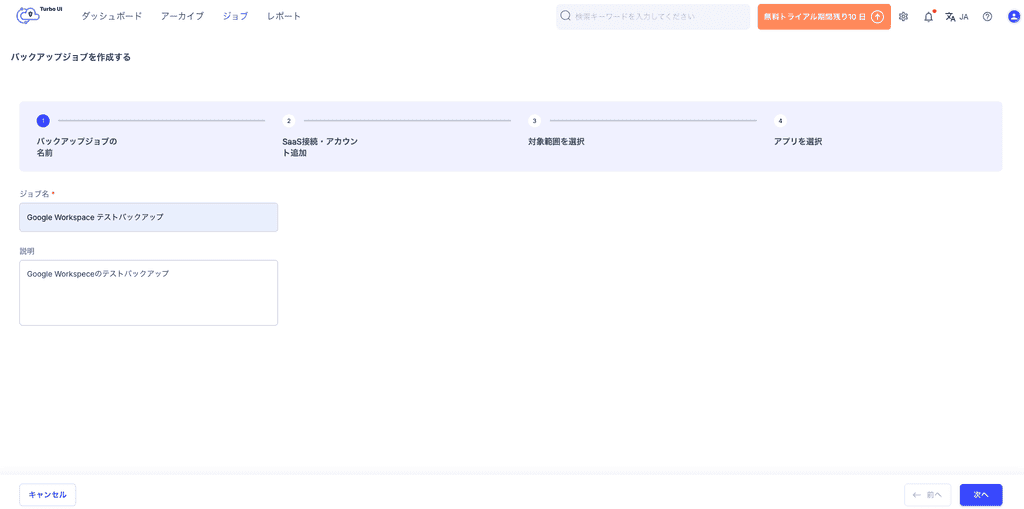Open the user profile avatar icon
The image size is (1024, 509).
pyautogui.click(x=1013, y=17)
